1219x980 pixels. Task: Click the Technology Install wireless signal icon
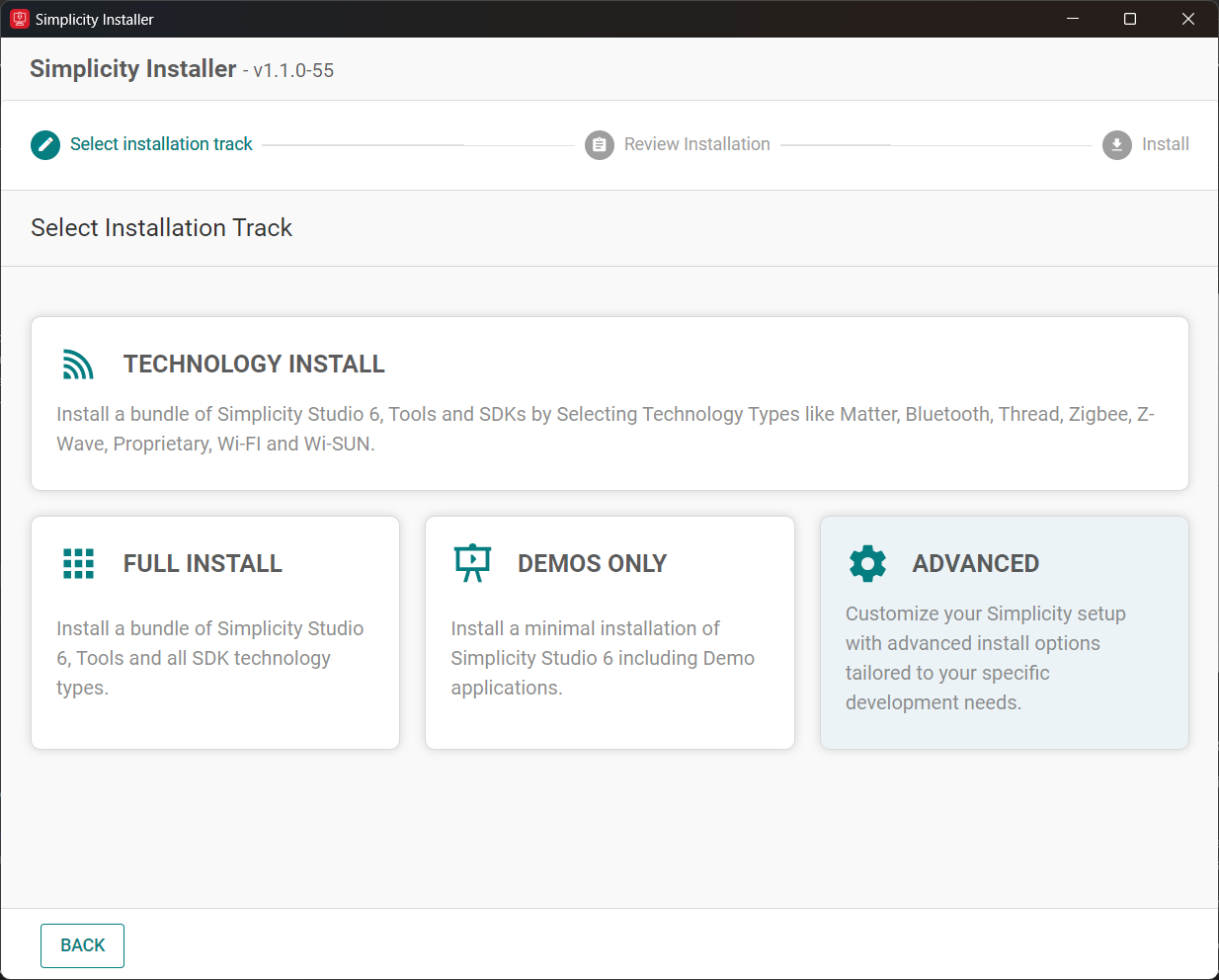click(77, 364)
